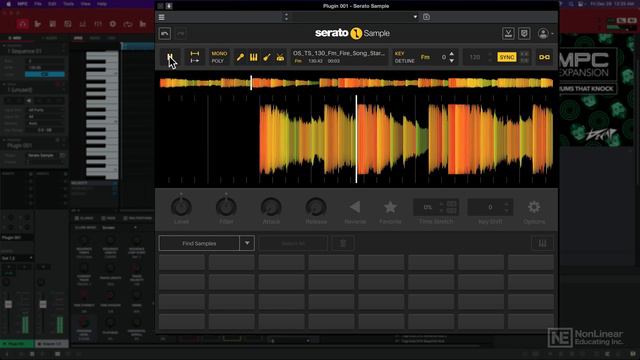The image size is (640, 360).
Task: Click the Find Samples button
Action: (x=199, y=243)
